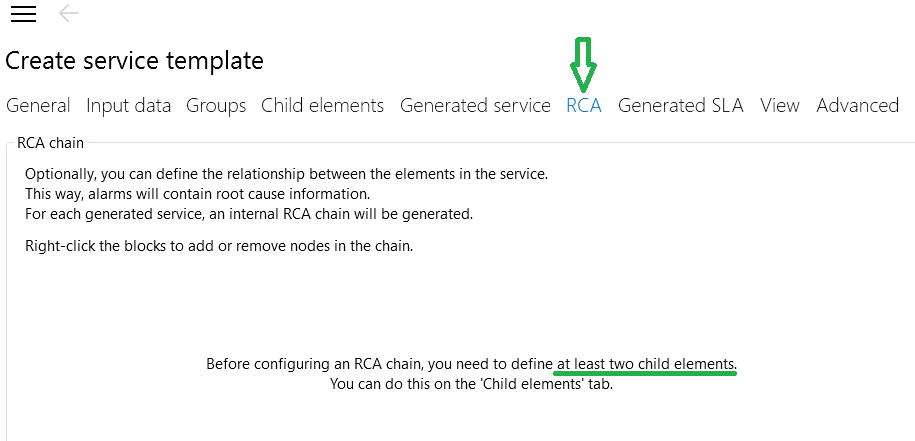Click the back arrow icon
The image size is (915, 441).
click(x=69, y=13)
